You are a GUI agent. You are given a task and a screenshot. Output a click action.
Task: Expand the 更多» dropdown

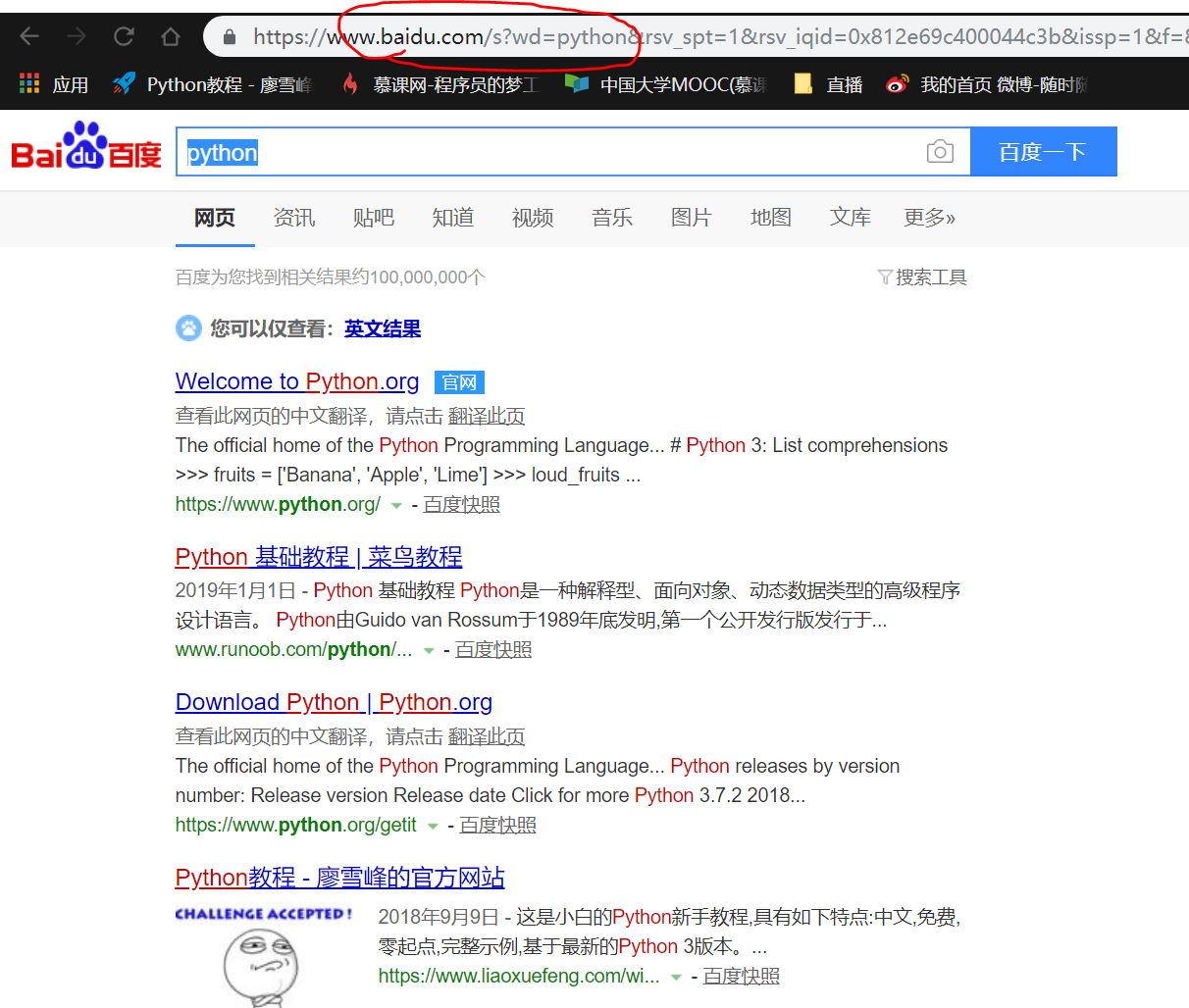(x=929, y=218)
